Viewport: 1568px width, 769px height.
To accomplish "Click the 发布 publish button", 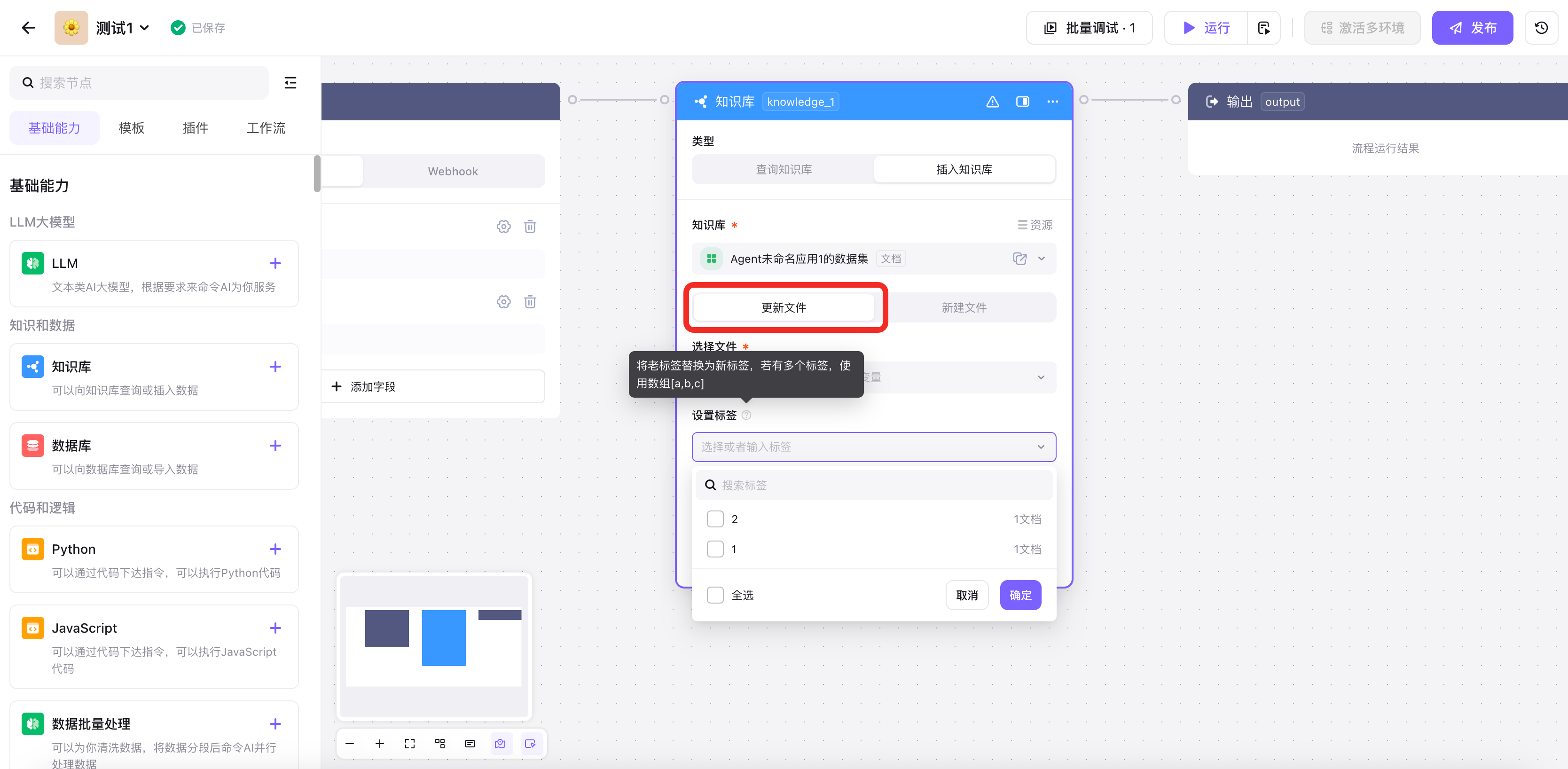I will click(1472, 28).
